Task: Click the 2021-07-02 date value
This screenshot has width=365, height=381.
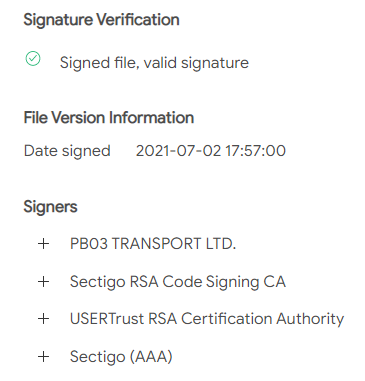Action: coord(178,151)
